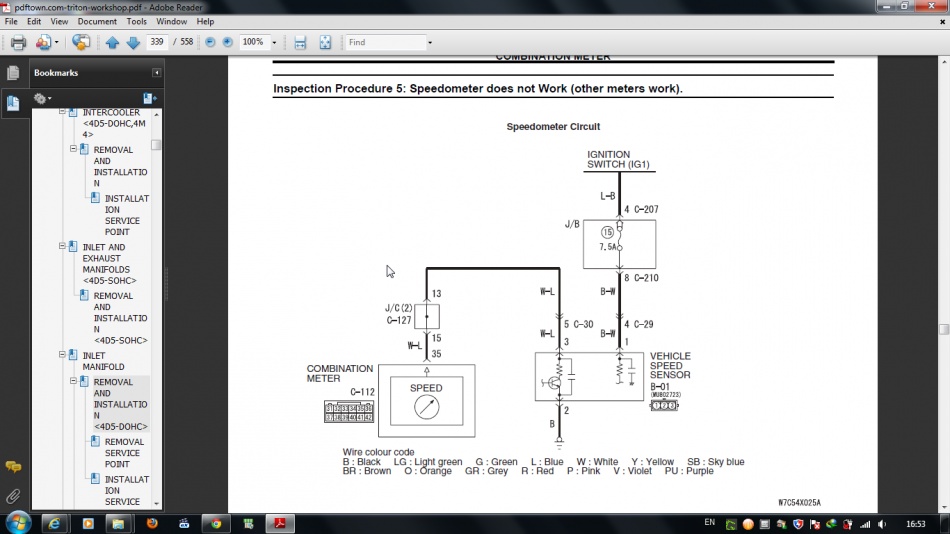This screenshot has width=950, height=534.
Task: Open the Edit menu
Action: pyautogui.click(x=34, y=21)
